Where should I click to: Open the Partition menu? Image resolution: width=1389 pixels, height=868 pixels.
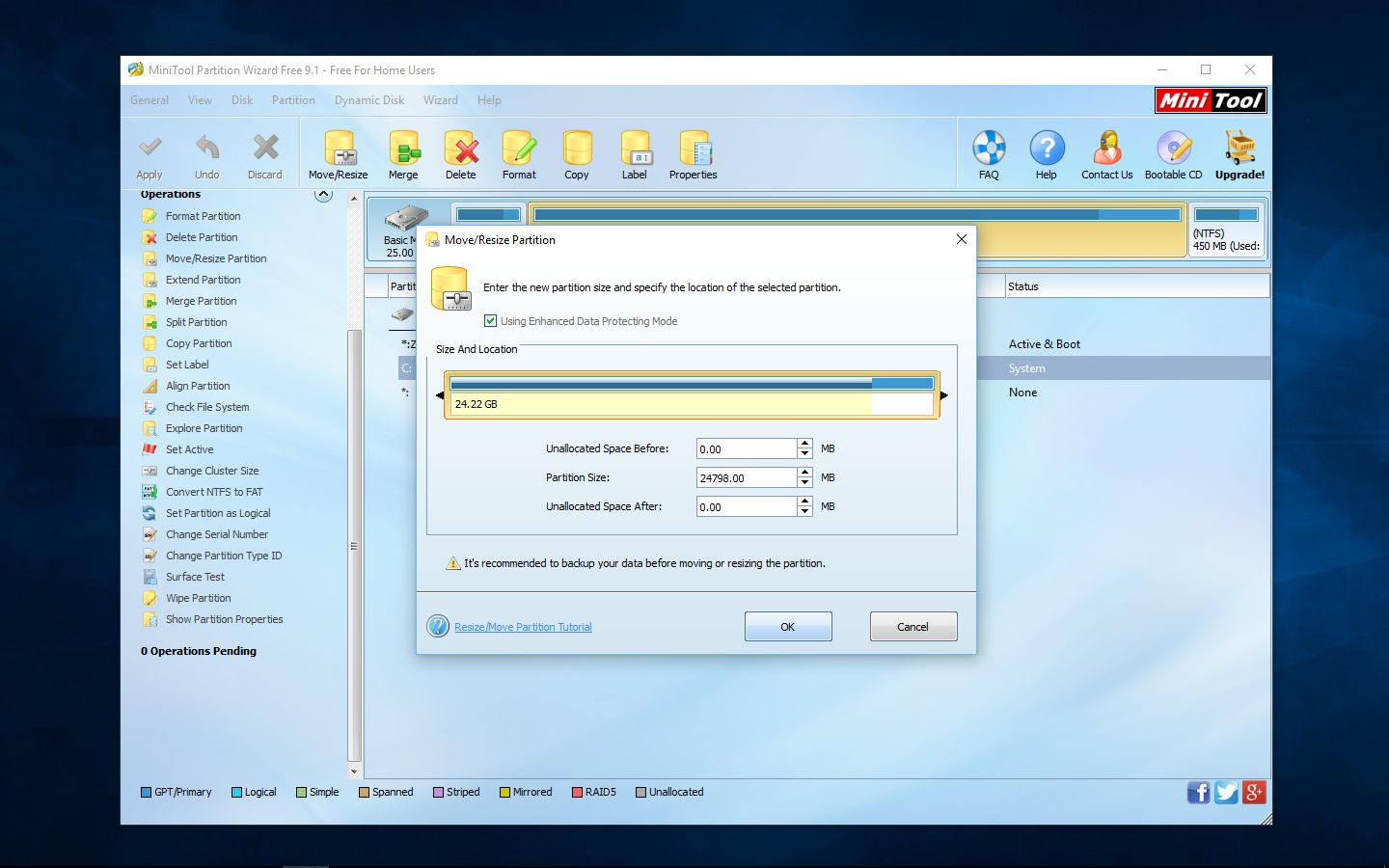(x=293, y=100)
